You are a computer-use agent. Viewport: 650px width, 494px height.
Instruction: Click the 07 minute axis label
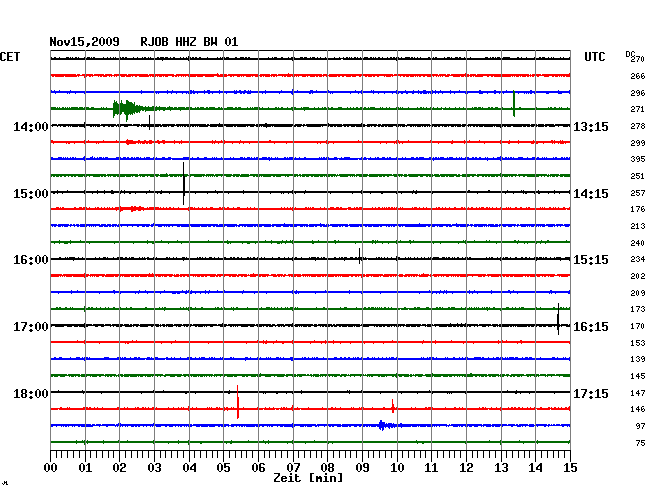293,467
